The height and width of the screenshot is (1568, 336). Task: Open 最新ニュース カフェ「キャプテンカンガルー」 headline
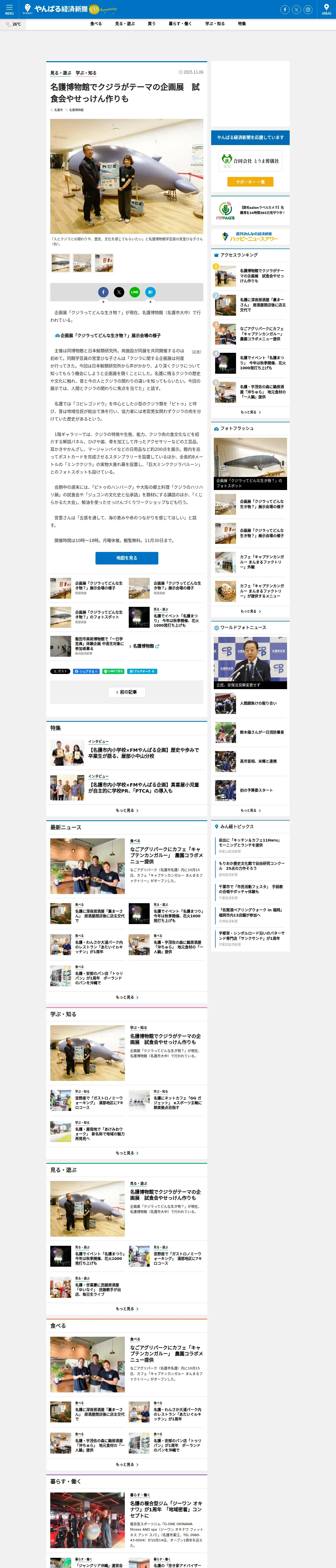click(166, 855)
